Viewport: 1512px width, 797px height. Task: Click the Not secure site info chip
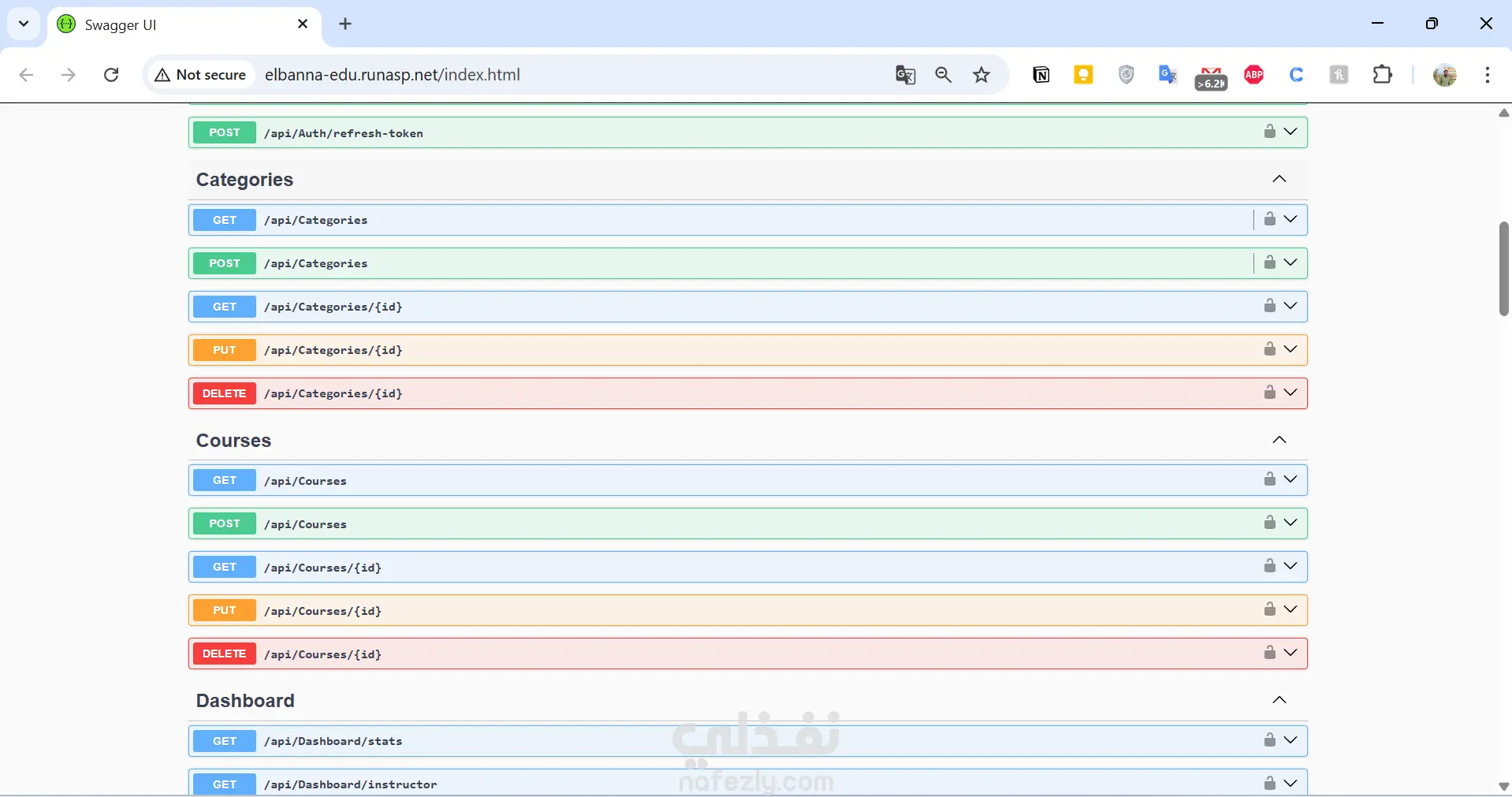click(201, 75)
